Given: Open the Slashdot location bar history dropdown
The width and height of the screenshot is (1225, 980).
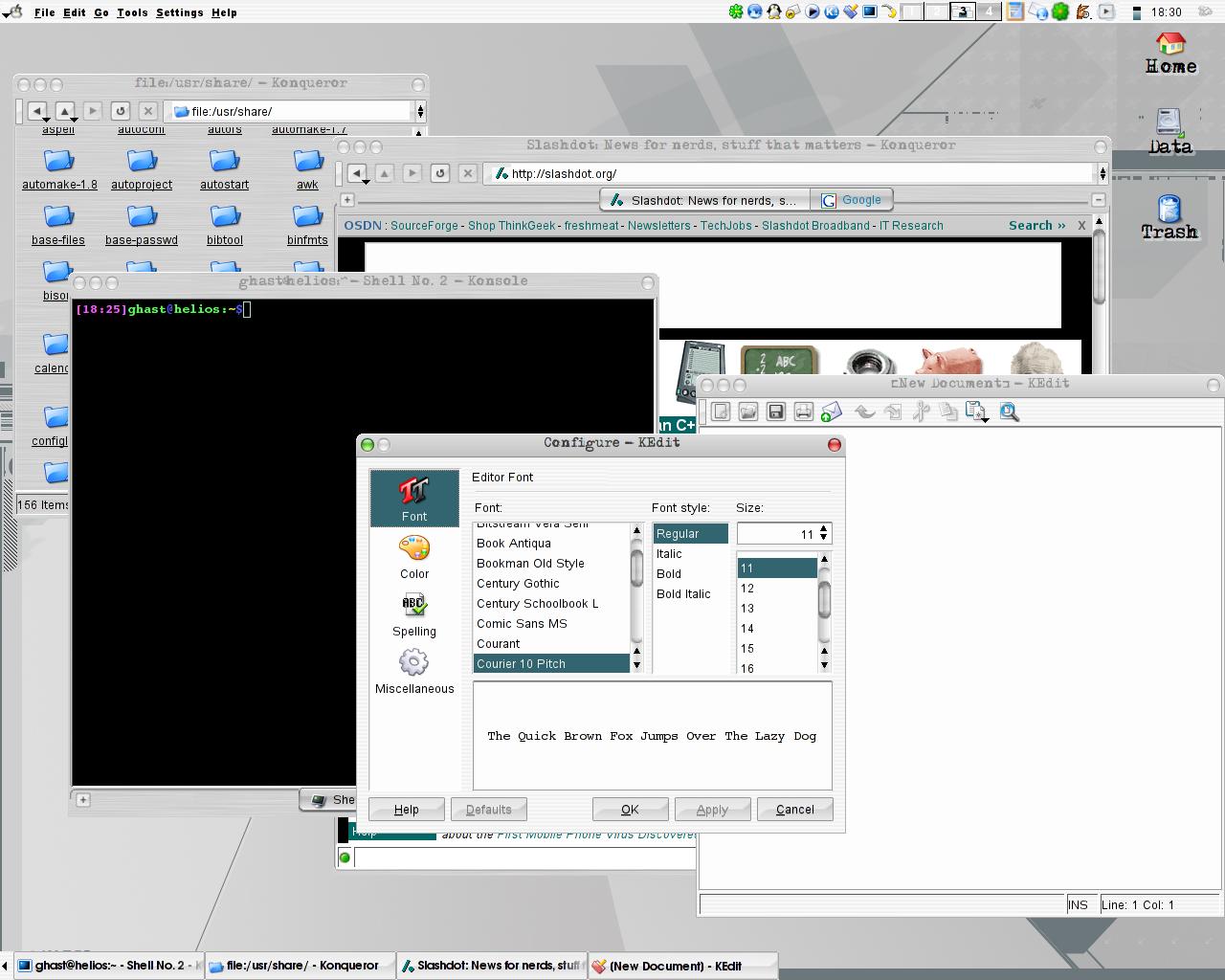Looking at the screenshot, I should coord(1102,173).
